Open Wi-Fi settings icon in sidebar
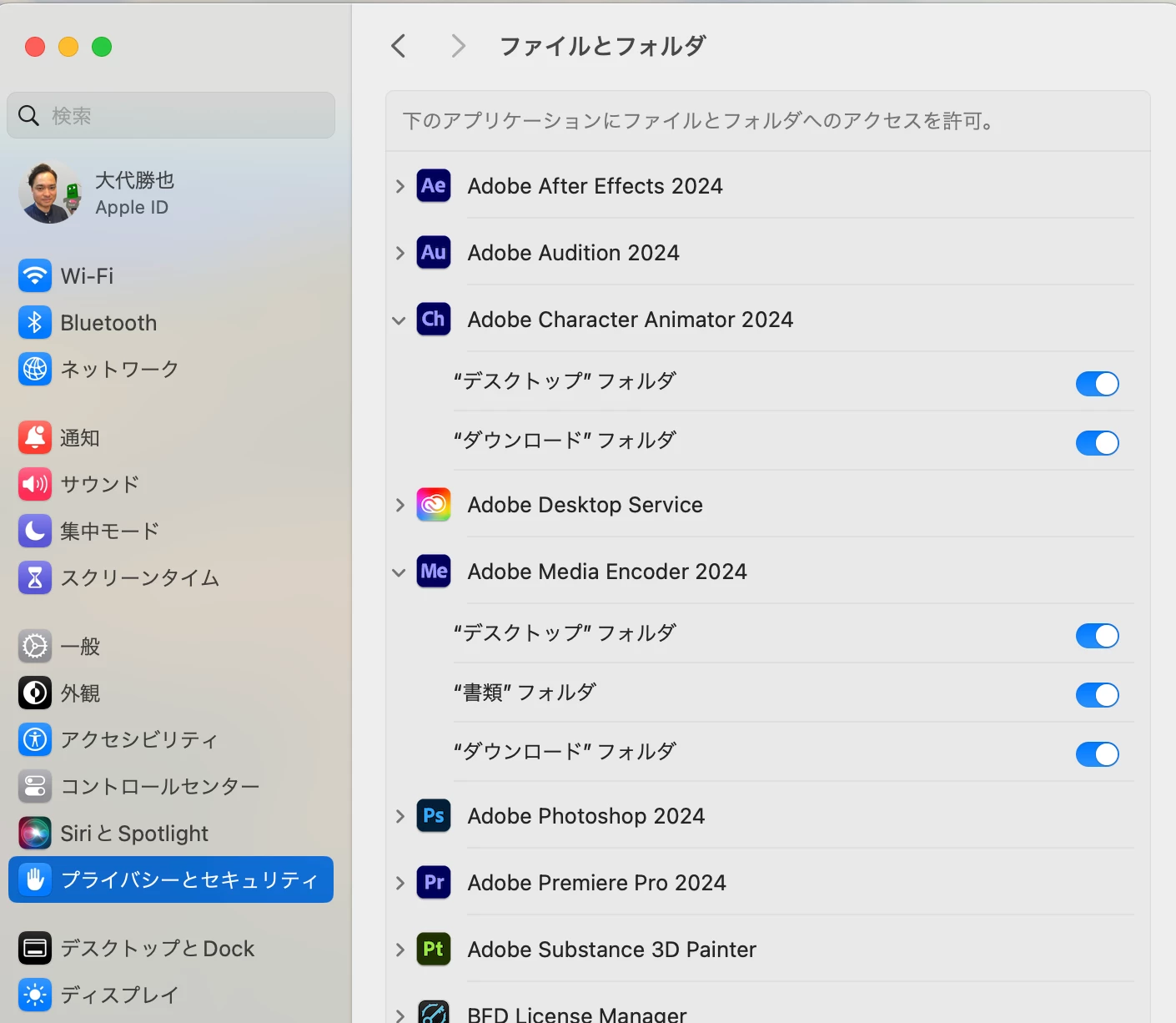The height and width of the screenshot is (1023, 1176). (35, 275)
